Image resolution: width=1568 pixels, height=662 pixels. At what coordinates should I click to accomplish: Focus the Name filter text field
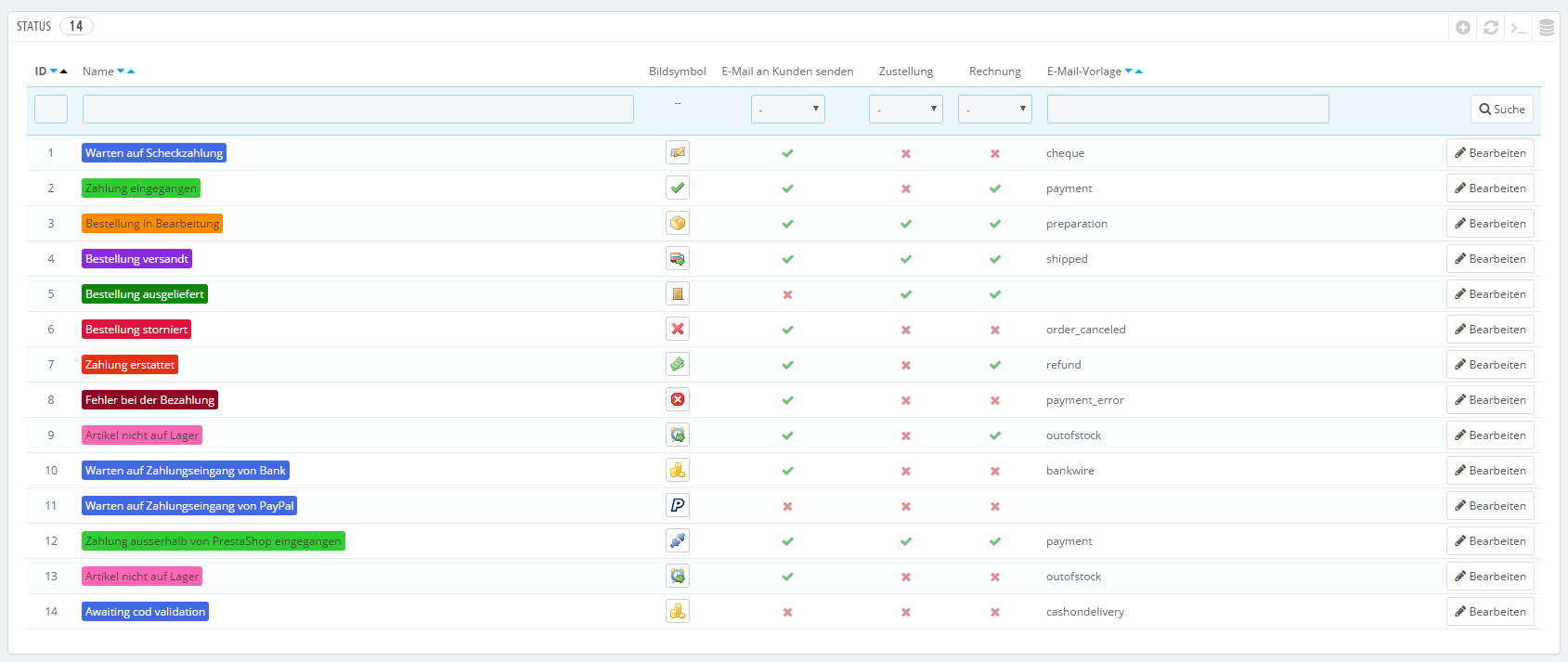coord(358,110)
